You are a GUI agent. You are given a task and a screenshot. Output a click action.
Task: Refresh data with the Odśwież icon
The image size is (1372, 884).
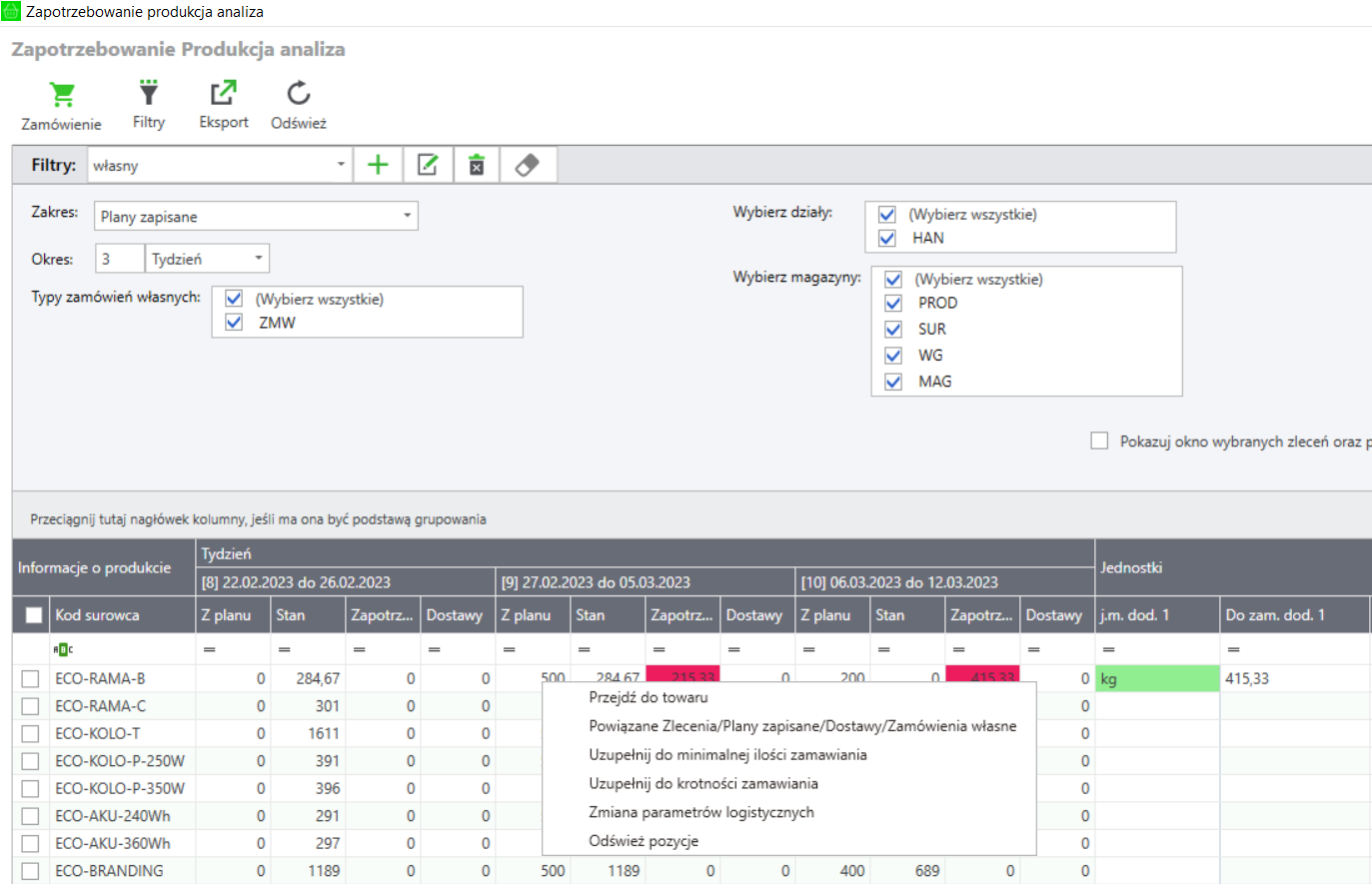click(298, 93)
